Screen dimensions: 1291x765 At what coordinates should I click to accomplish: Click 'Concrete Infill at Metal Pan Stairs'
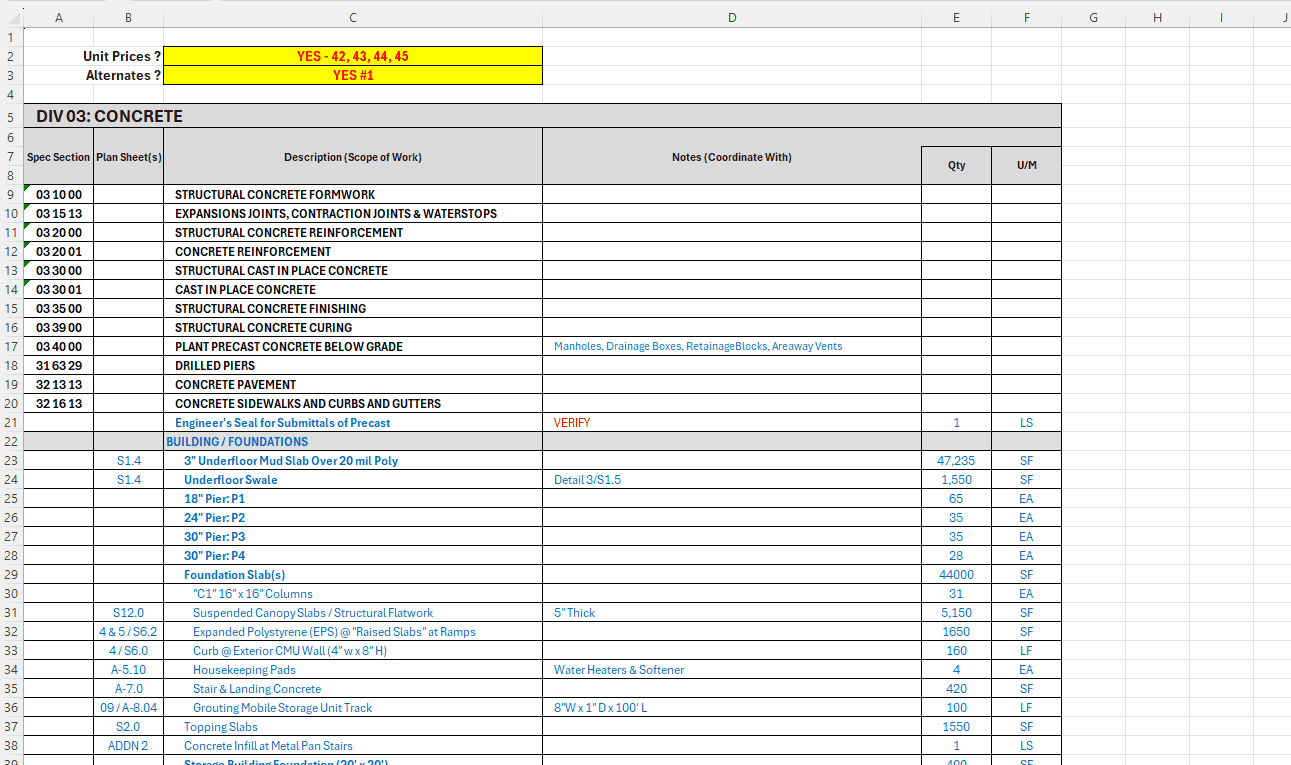[353, 745]
